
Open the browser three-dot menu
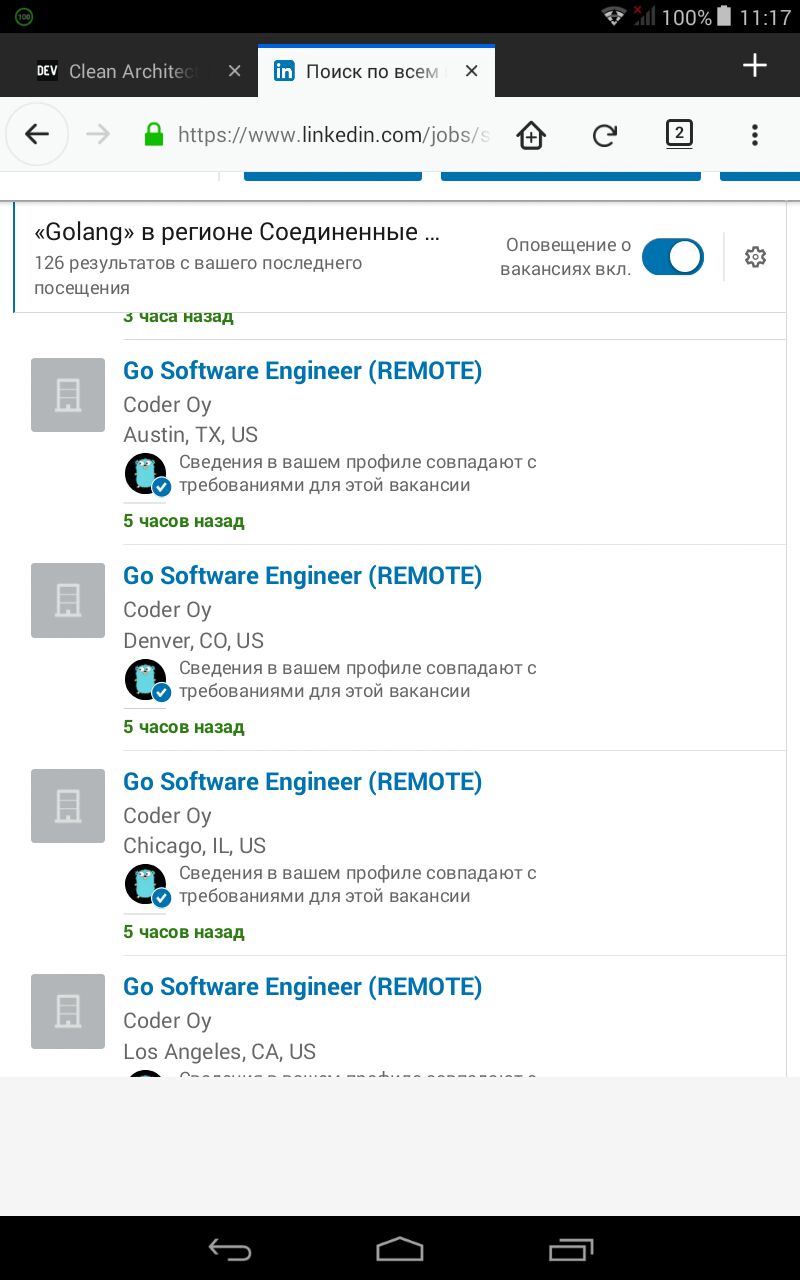pos(755,134)
